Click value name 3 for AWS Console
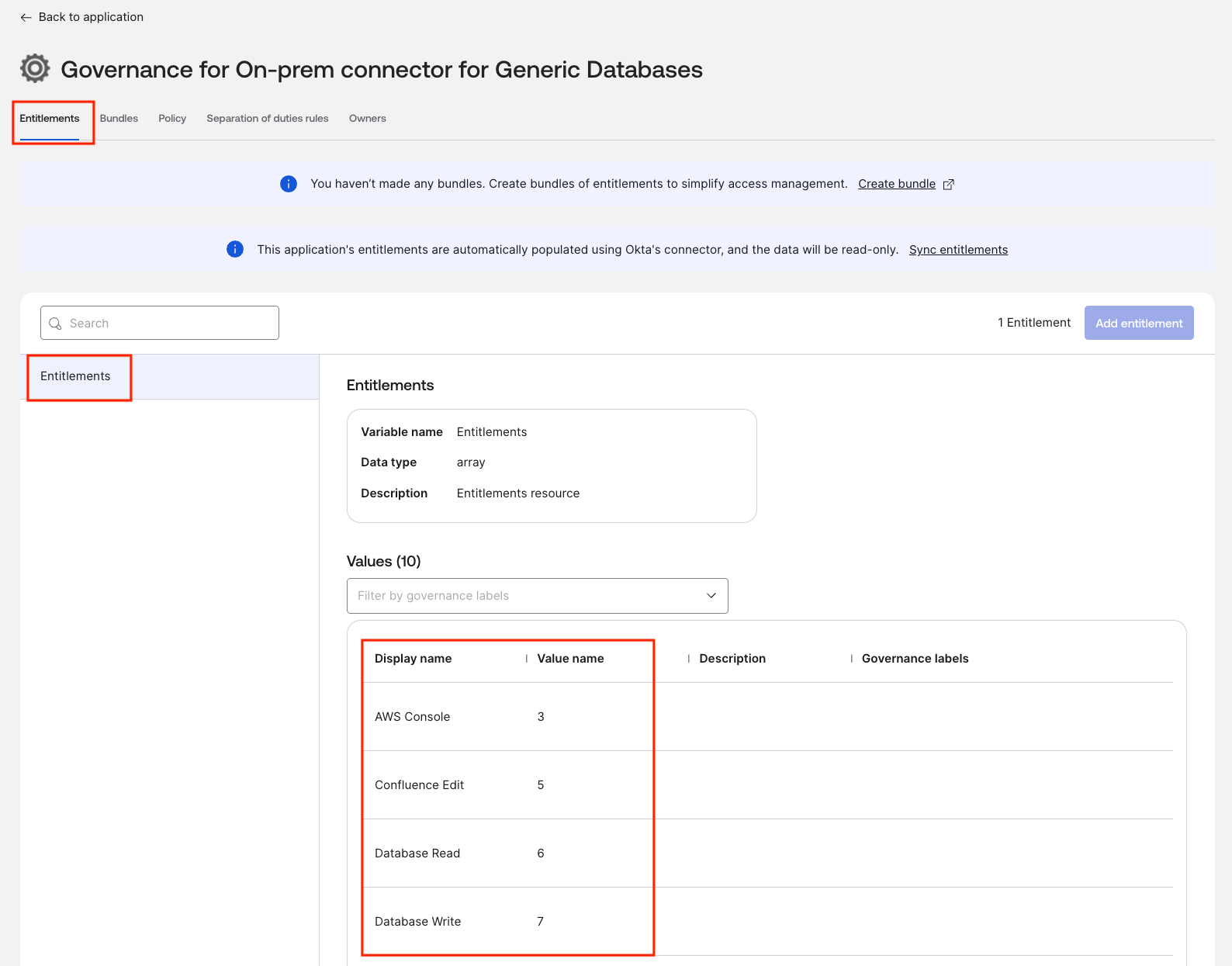 (x=541, y=717)
